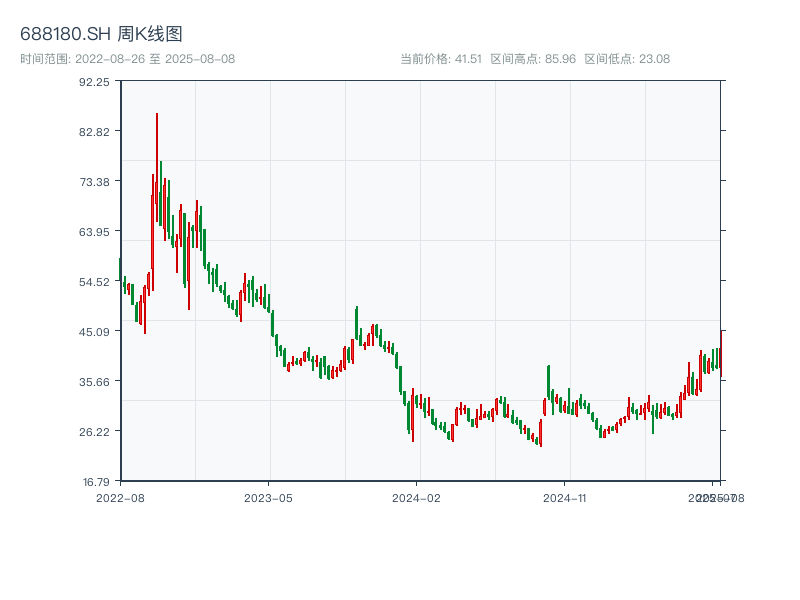
Task: Click the period high label 区间高点: 85.96
Action: coord(533,59)
